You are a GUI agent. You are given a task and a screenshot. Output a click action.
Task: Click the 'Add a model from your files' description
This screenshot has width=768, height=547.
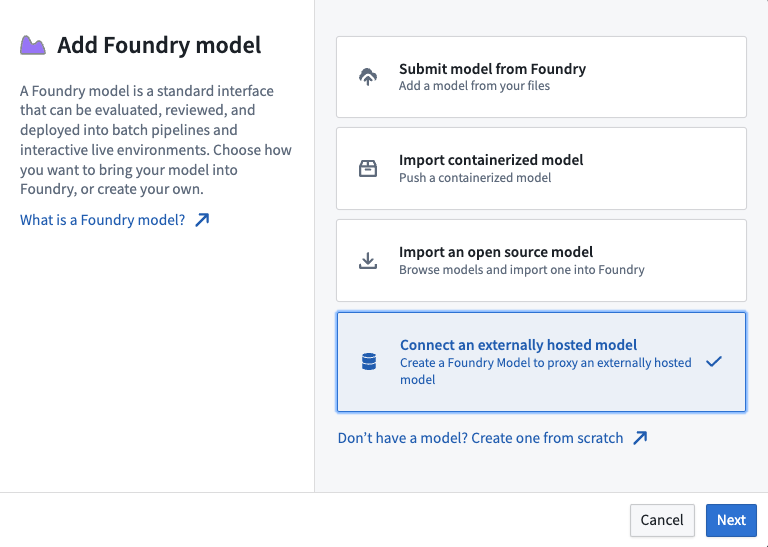(474, 86)
